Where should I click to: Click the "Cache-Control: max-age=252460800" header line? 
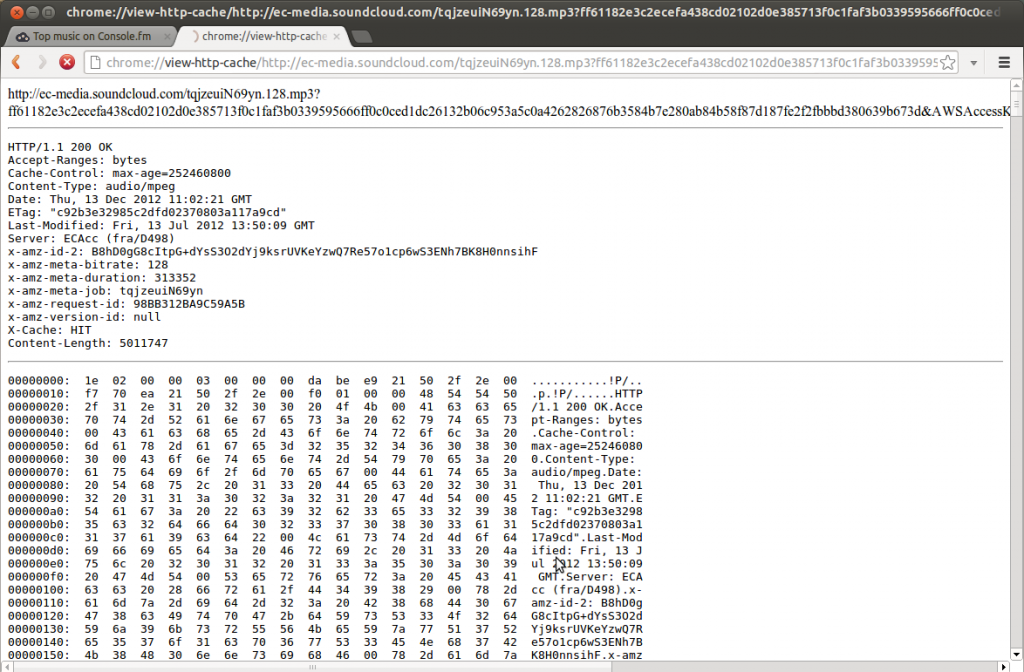pyautogui.click(x=119, y=173)
